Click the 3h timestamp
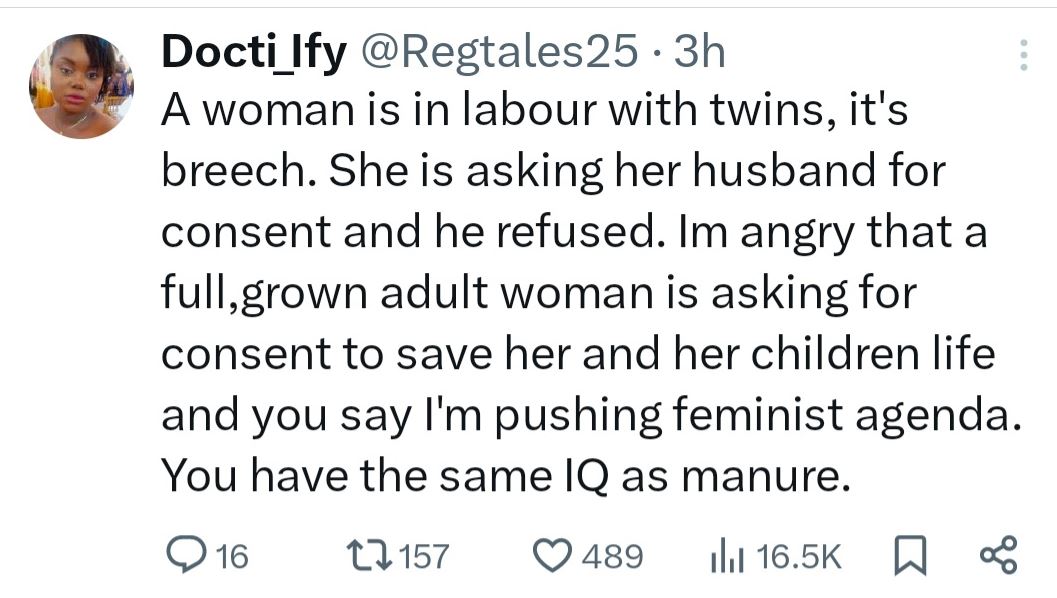Image resolution: width=1057 pixels, height=598 pixels. click(x=699, y=53)
